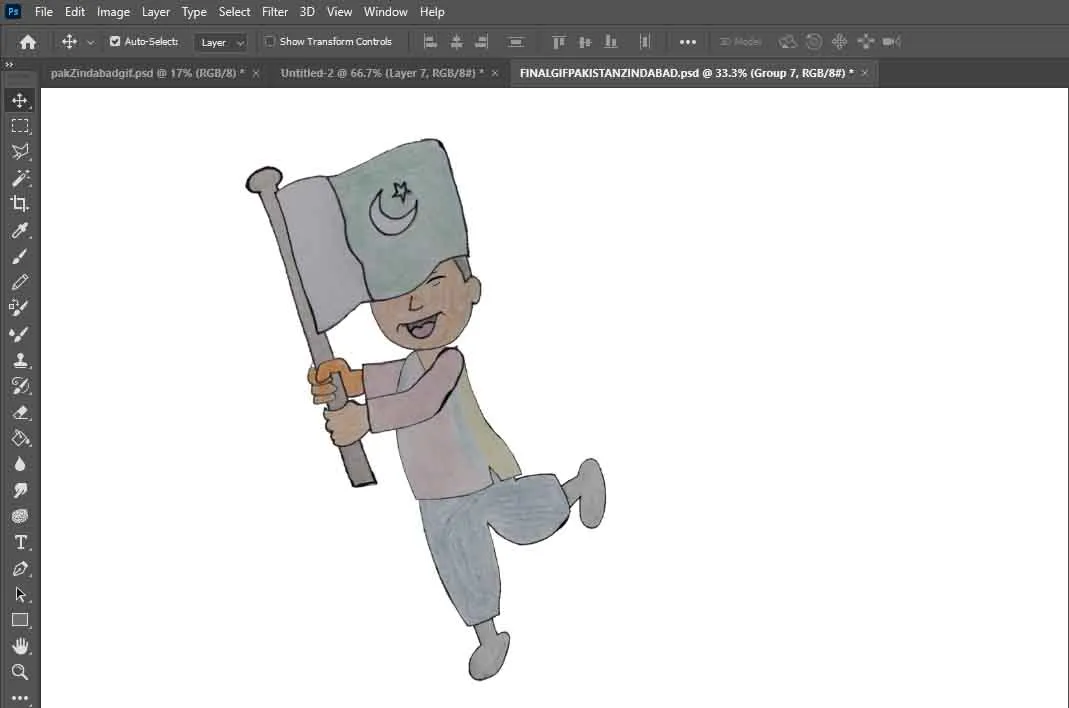1069x708 pixels.
Task: Open the Layer auto-select dropdown
Action: (x=222, y=43)
